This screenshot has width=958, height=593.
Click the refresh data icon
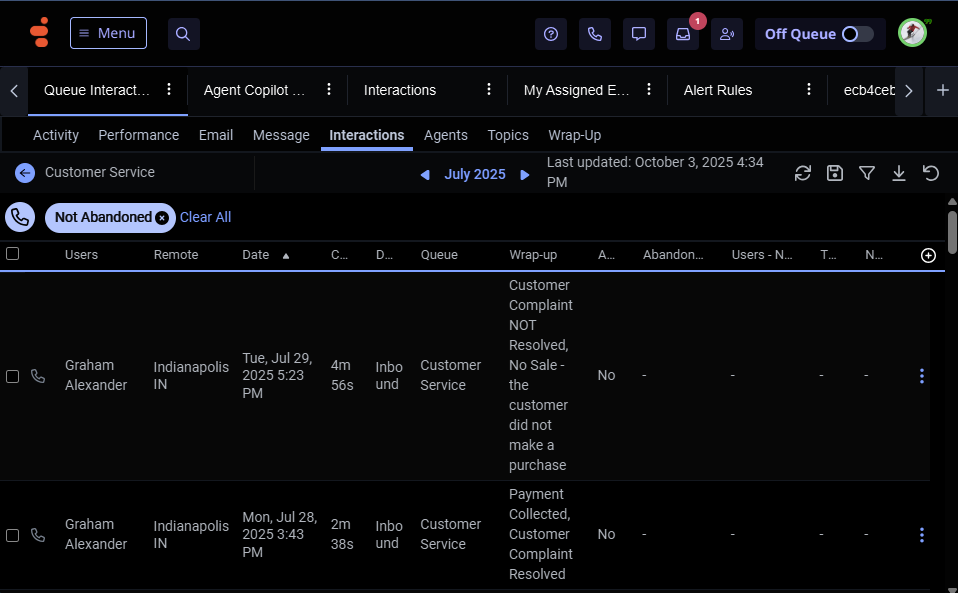[802, 173]
